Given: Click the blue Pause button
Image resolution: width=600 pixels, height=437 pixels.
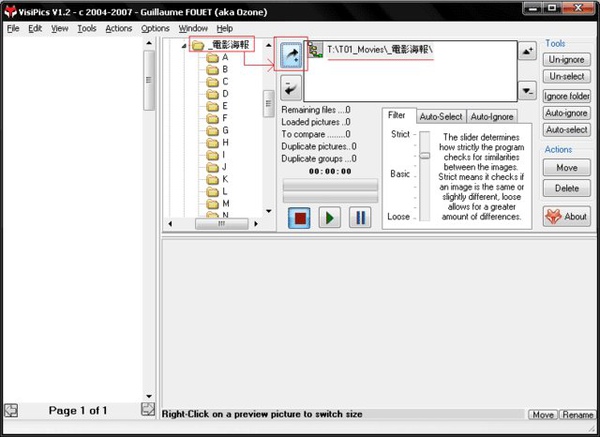Looking at the screenshot, I should (x=360, y=218).
